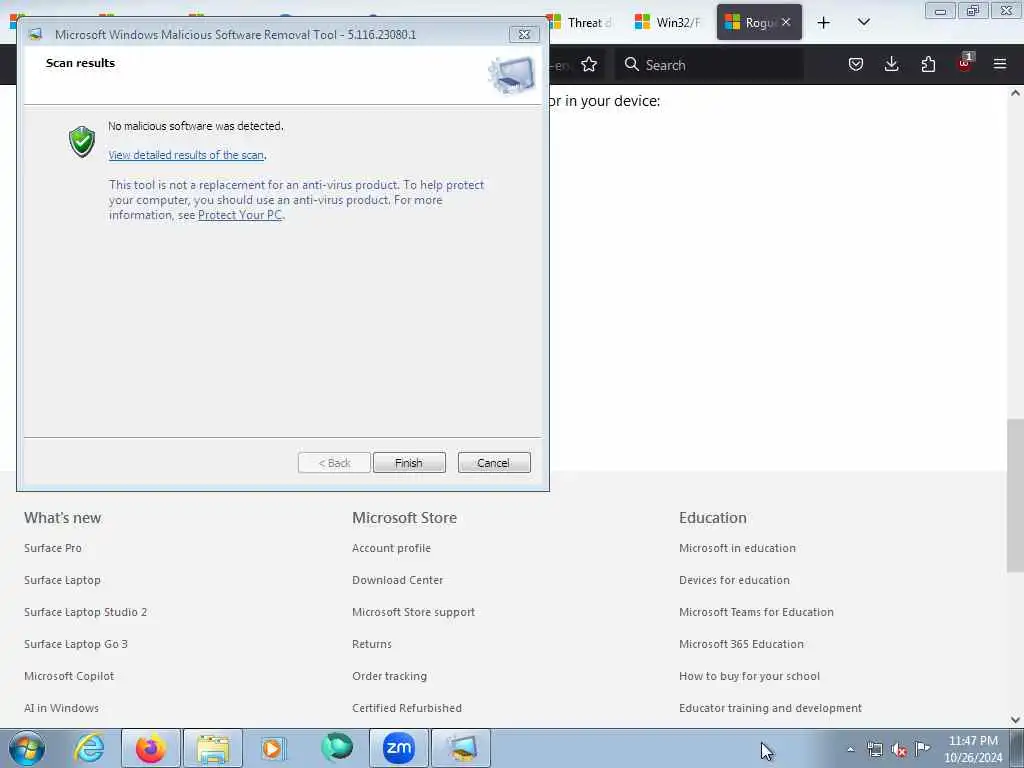Open the Surface Laptop Go 3 link

point(76,644)
